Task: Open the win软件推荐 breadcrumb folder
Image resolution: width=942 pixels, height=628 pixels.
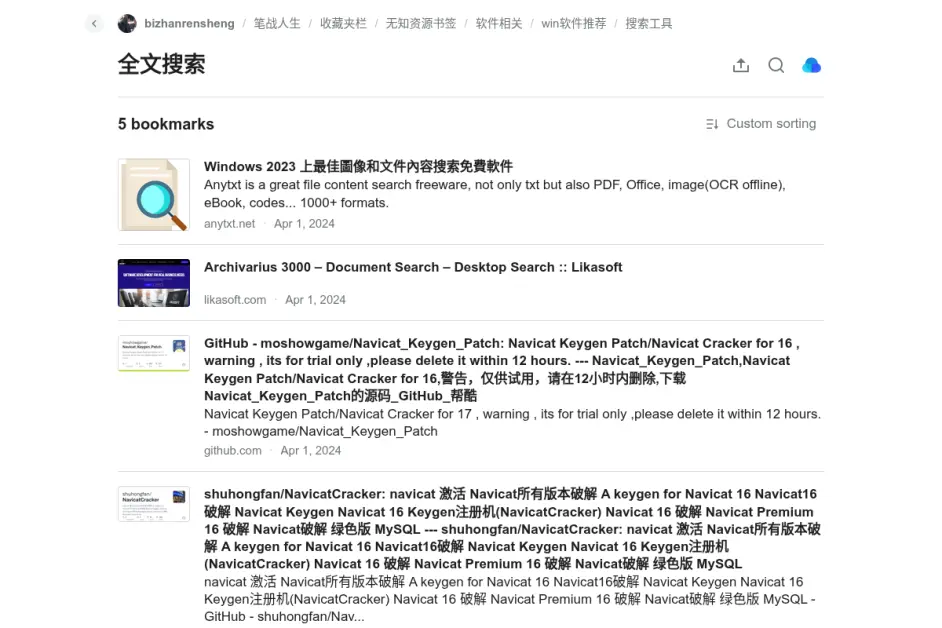Action: point(573,23)
